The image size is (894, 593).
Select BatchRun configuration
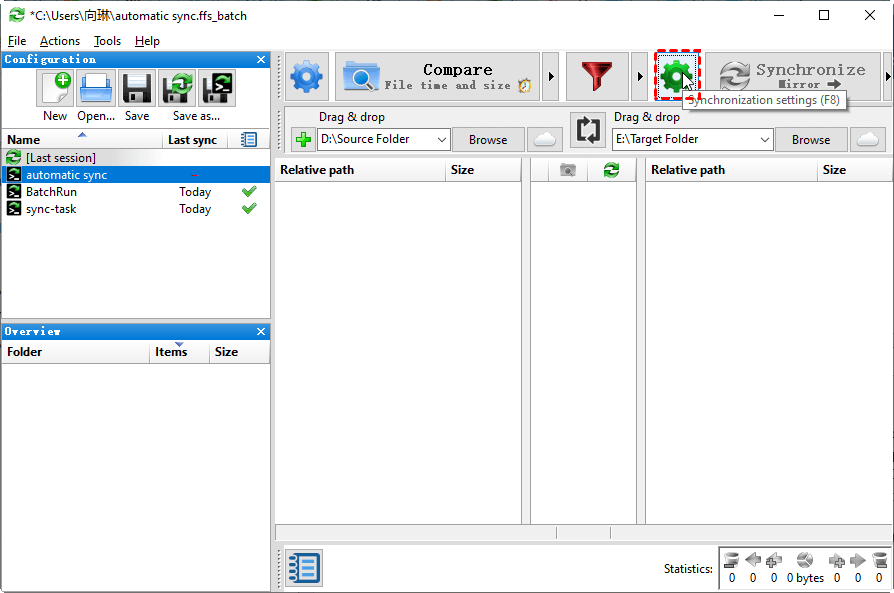[x=136, y=192]
